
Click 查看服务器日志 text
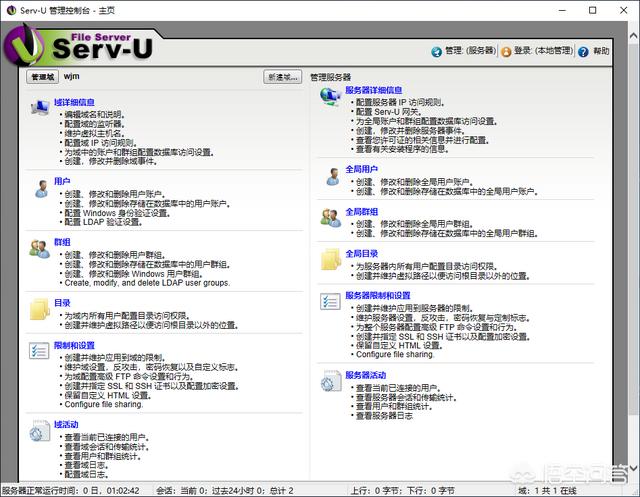(384, 416)
